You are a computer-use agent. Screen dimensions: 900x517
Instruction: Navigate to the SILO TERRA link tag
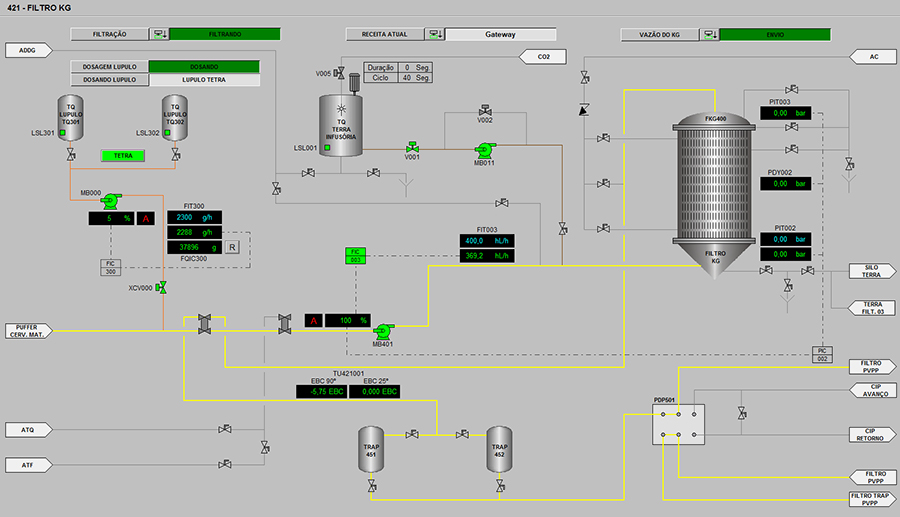[865, 271]
